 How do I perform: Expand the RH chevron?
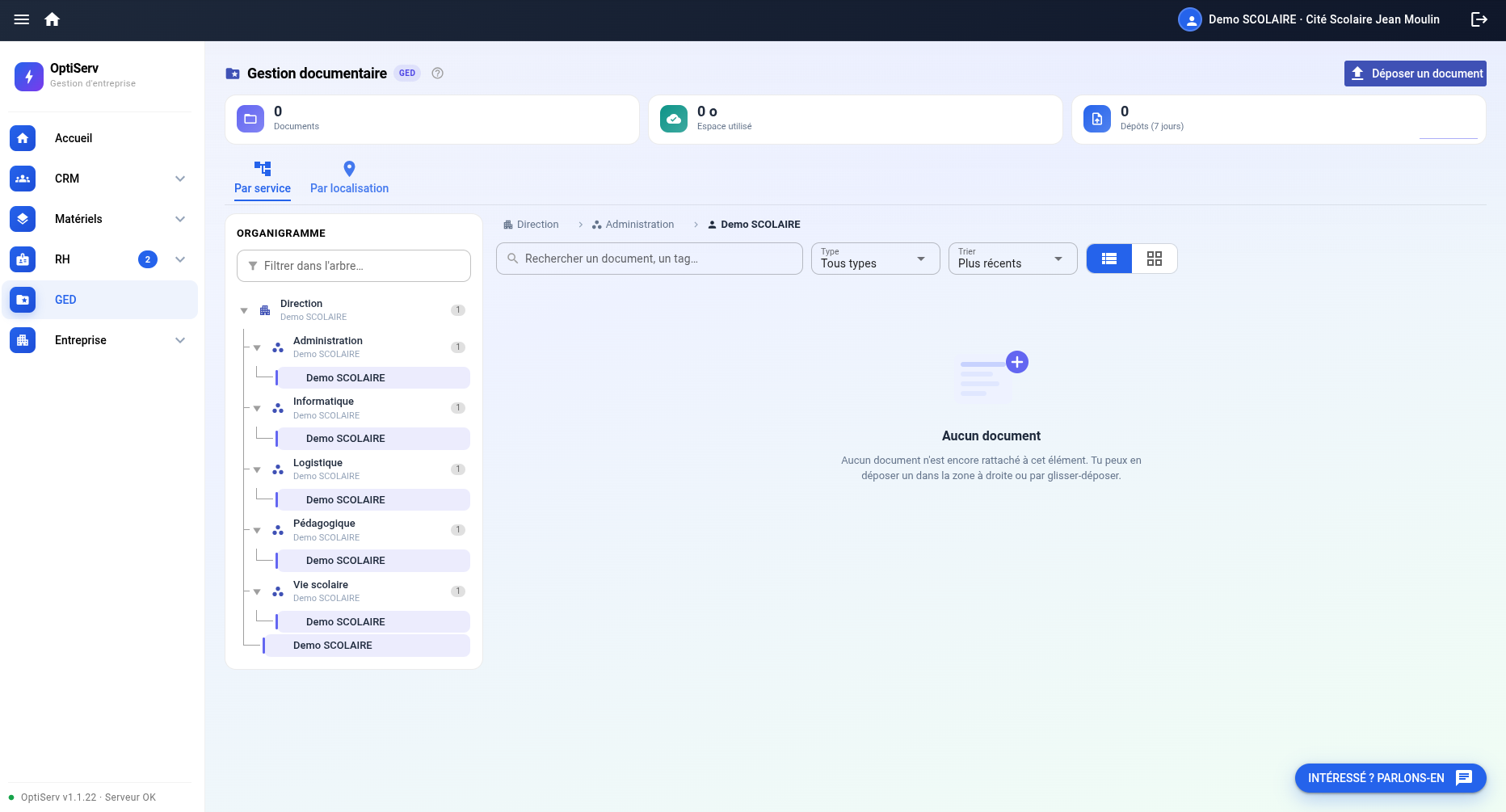(180, 259)
